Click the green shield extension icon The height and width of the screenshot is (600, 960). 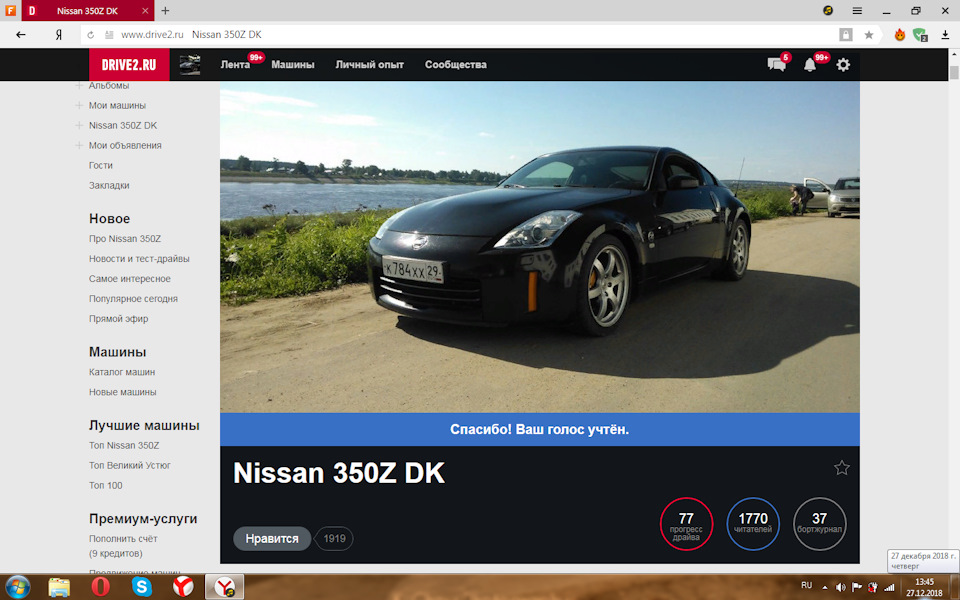pos(920,35)
